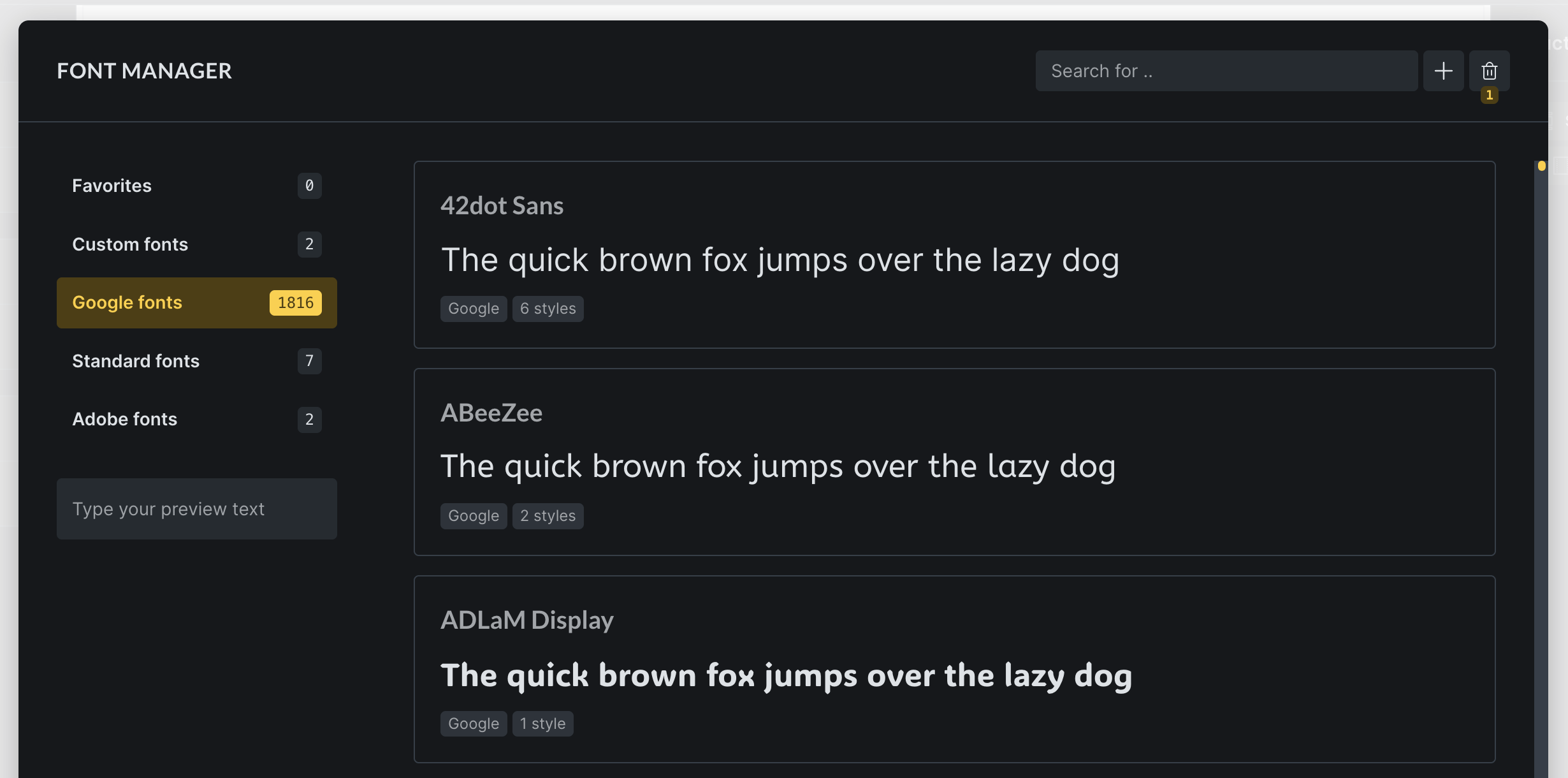
Task: Open the Custom fonts category
Action: (x=196, y=244)
